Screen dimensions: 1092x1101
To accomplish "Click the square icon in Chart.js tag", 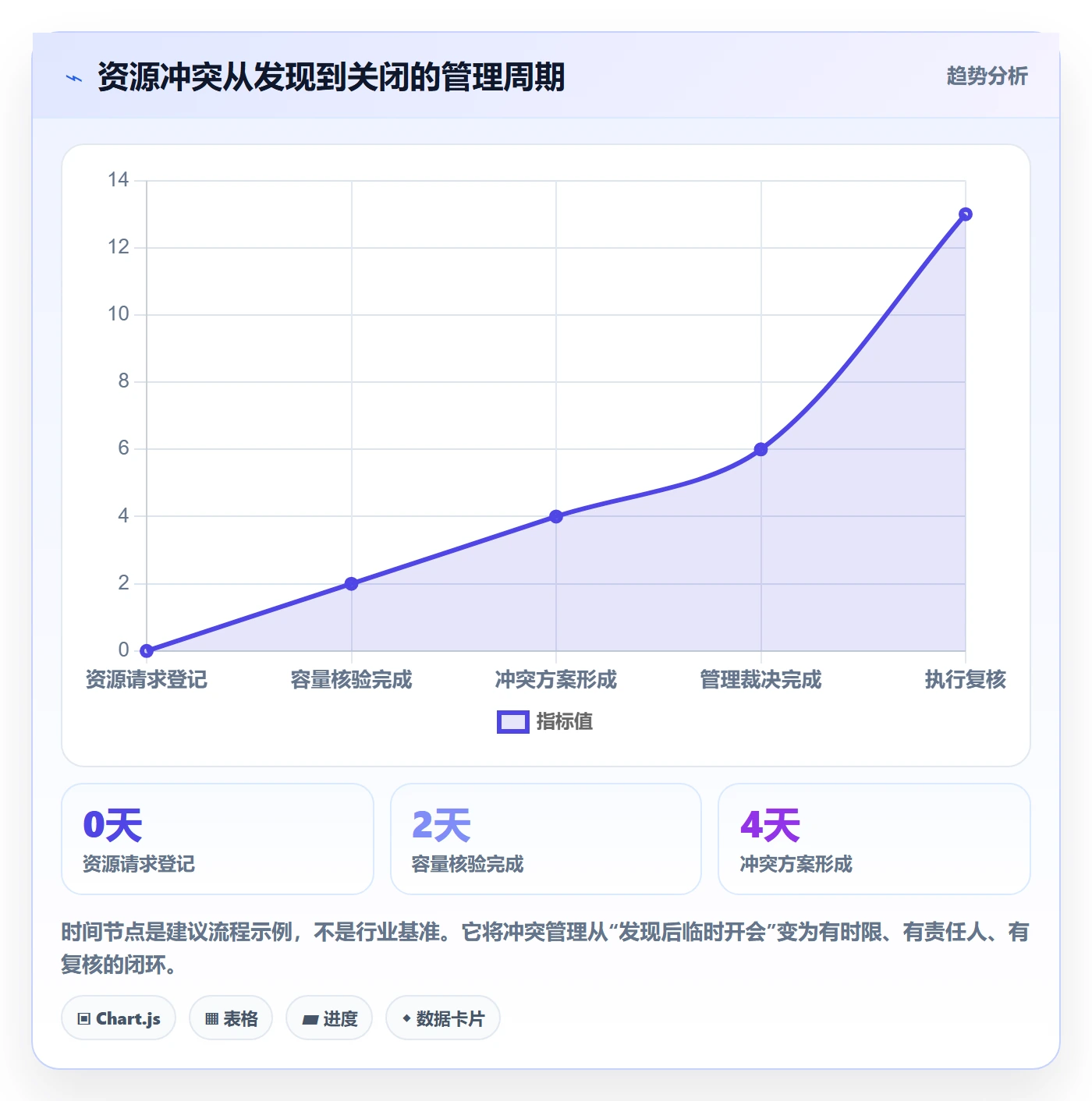I will [x=84, y=1018].
